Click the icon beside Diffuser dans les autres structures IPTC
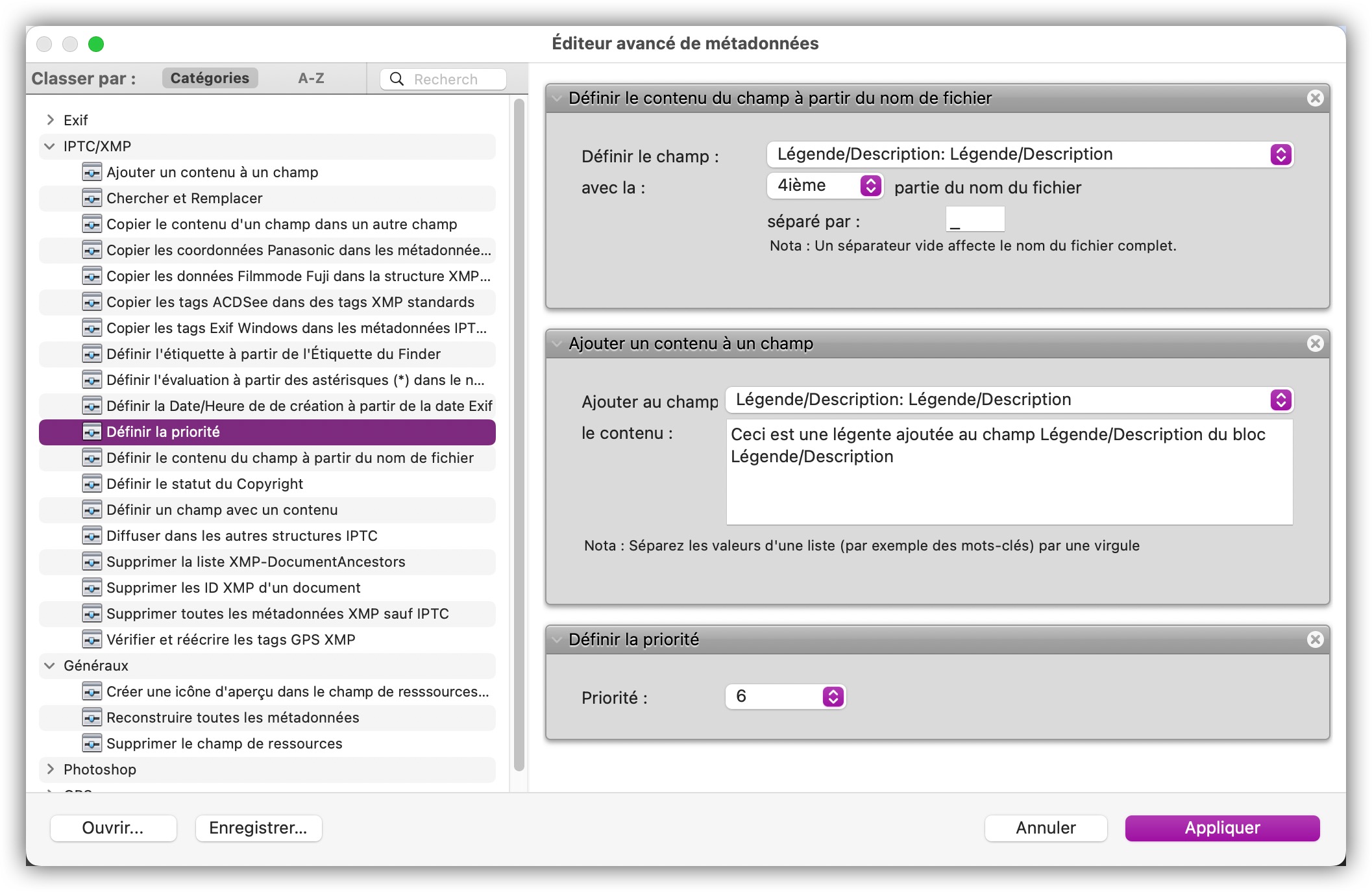This screenshot has height=892, width=1372. click(92, 536)
